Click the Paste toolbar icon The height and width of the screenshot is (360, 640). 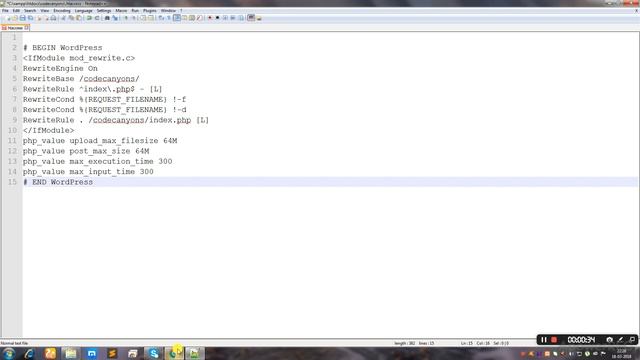click(x=78, y=18)
